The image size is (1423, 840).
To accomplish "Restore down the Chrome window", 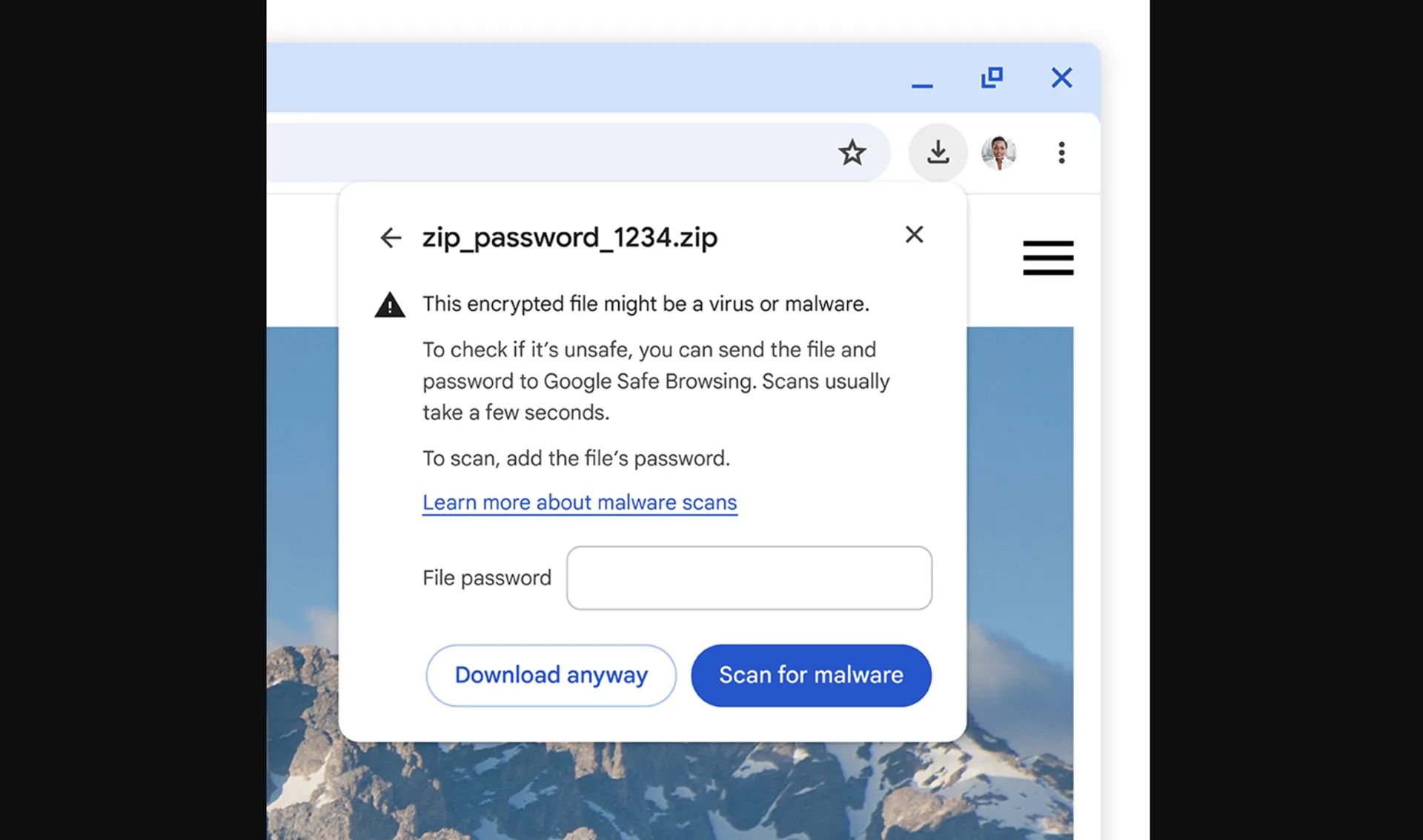I will pyautogui.click(x=992, y=78).
